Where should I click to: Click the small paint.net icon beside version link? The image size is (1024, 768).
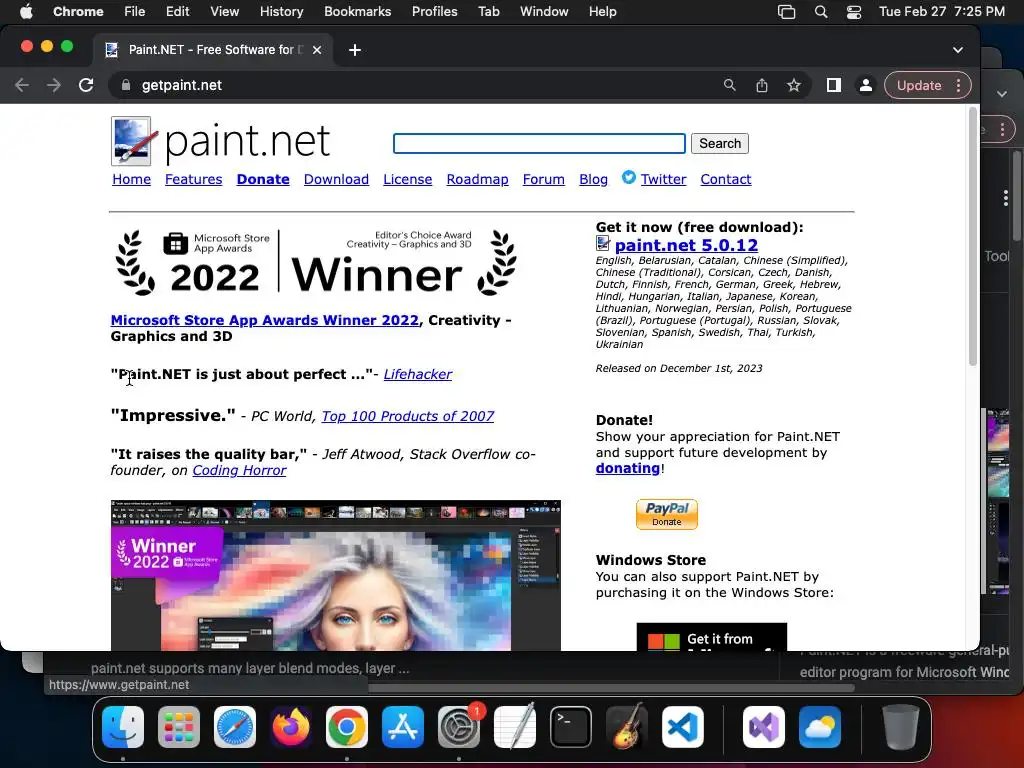603,244
